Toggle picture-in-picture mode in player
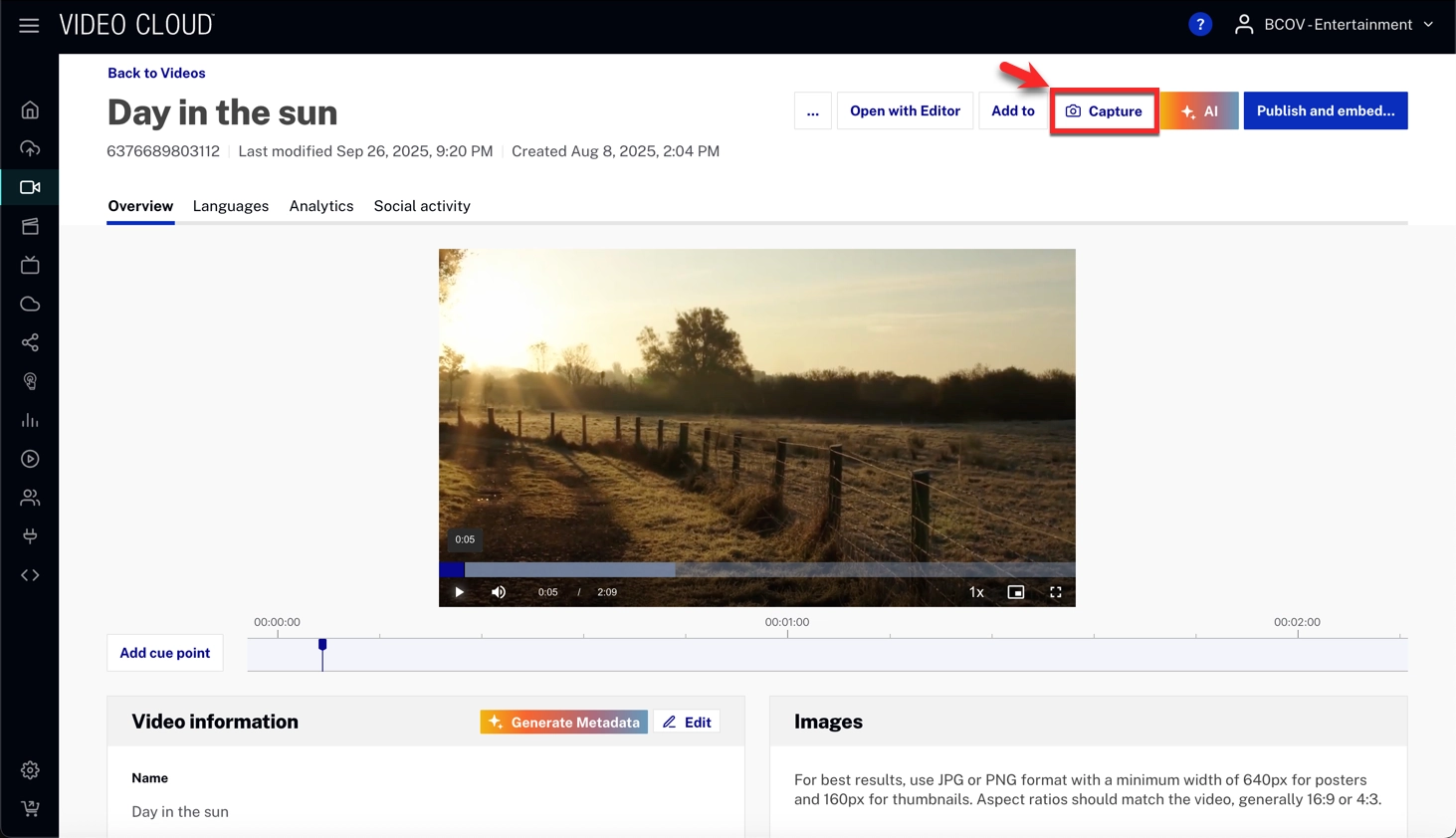1456x838 pixels. (x=1015, y=592)
